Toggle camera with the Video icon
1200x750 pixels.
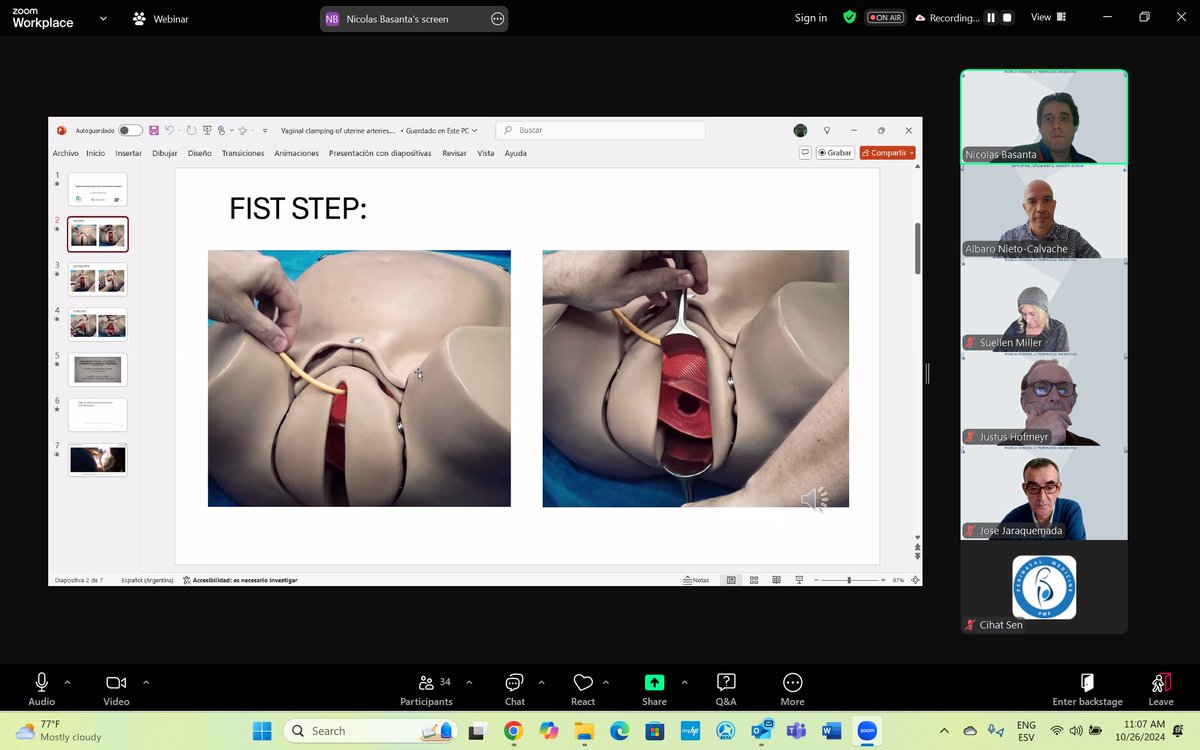coord(116,682)
